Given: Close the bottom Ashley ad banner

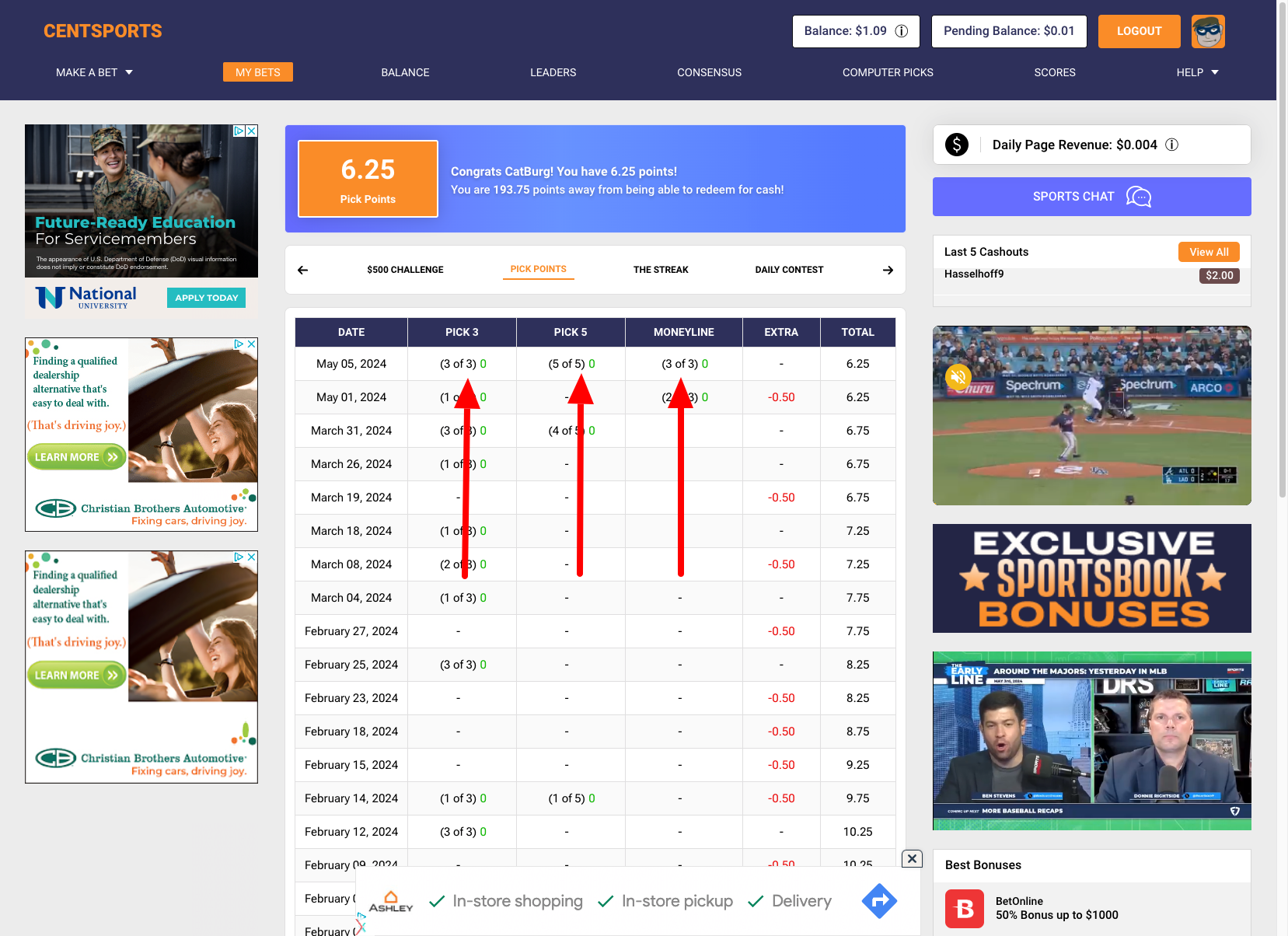Looking at the screenshot, I should 913,858.
